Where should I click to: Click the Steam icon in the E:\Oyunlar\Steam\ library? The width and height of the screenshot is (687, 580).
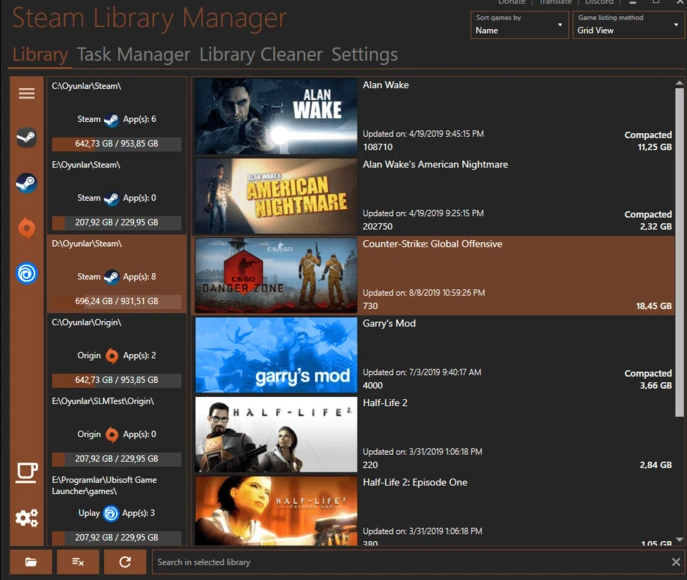(x=111, y=198)
